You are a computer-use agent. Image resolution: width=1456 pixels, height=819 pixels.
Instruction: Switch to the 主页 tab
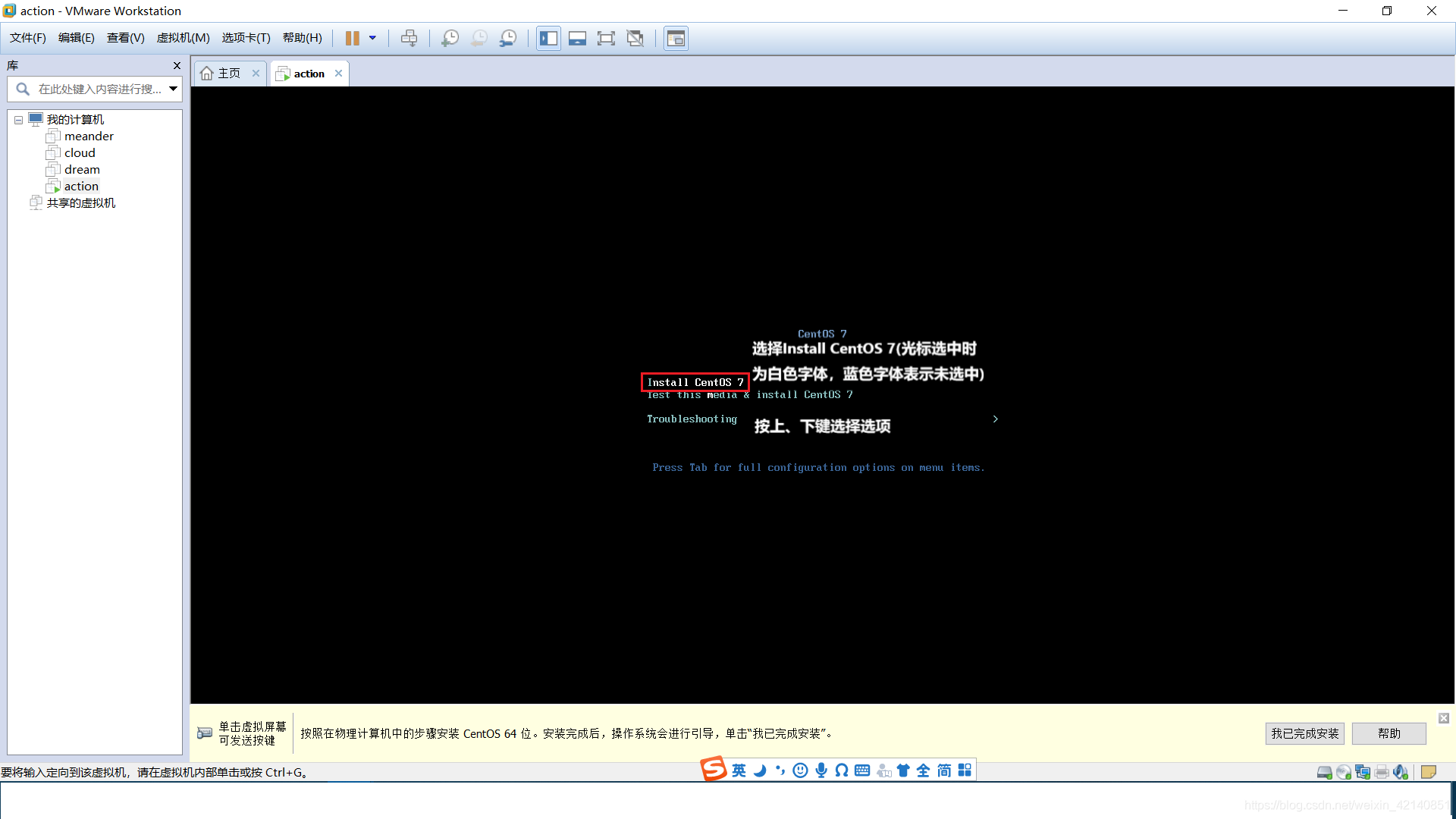click(x=227, y=73)
